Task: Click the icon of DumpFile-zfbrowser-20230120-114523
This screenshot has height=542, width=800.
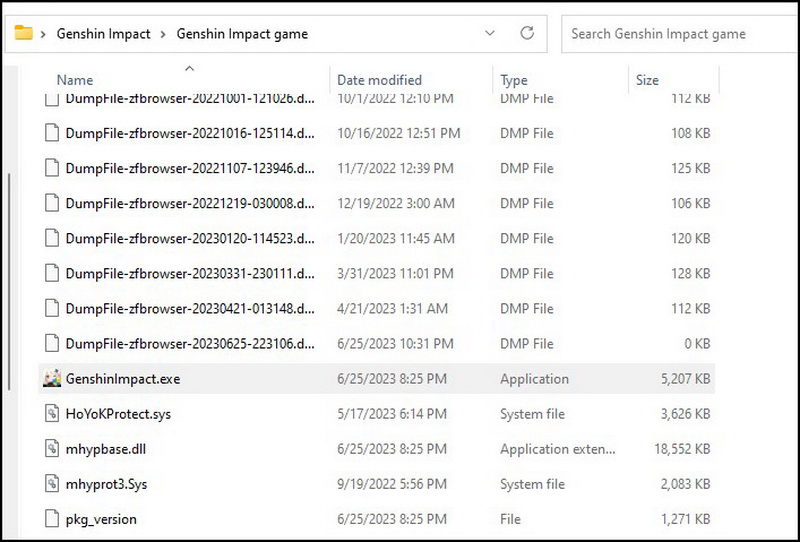Action: pyautogui.click(x=52, y=238)
